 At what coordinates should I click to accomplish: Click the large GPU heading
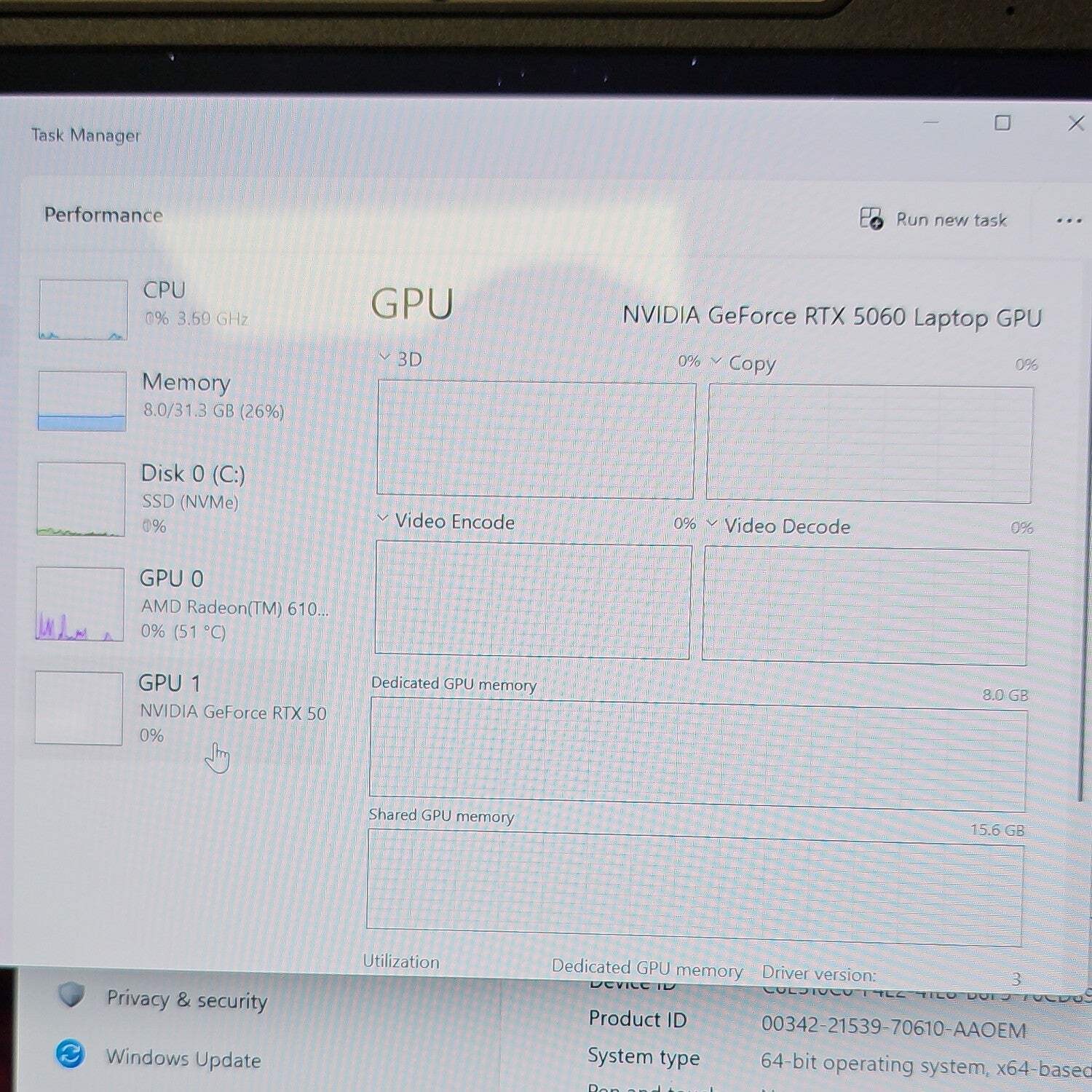[x=412, y=304]
